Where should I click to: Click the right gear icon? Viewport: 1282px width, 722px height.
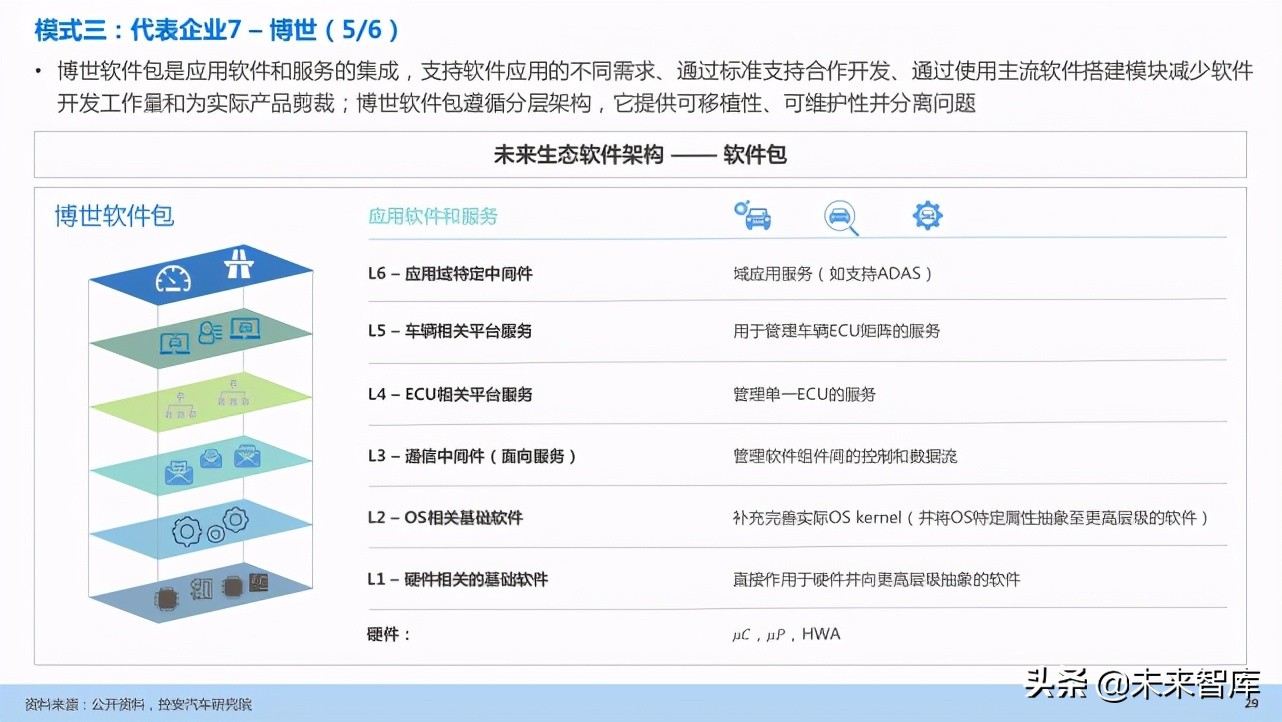coord(235,519)
